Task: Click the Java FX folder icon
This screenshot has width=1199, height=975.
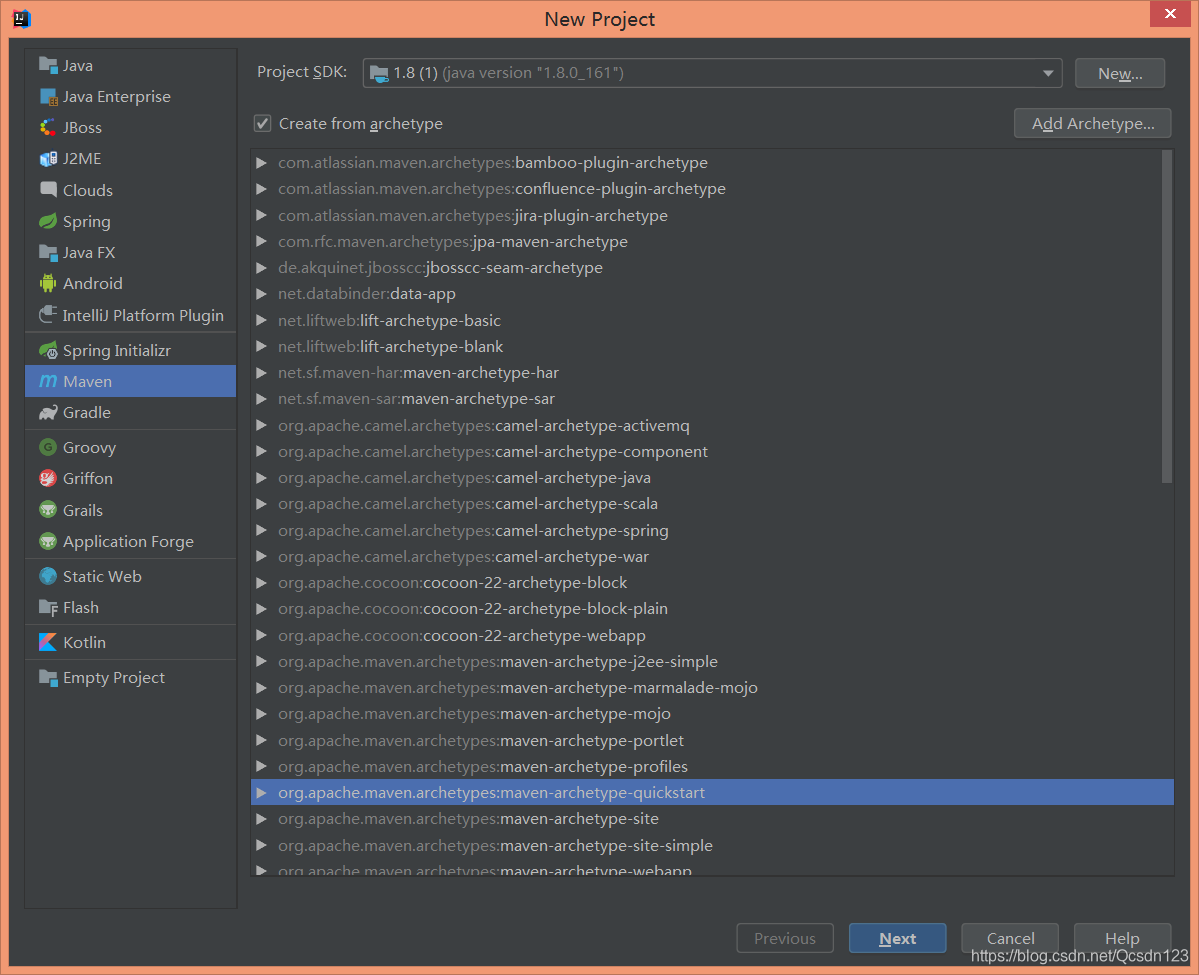Action: point(48,252)
